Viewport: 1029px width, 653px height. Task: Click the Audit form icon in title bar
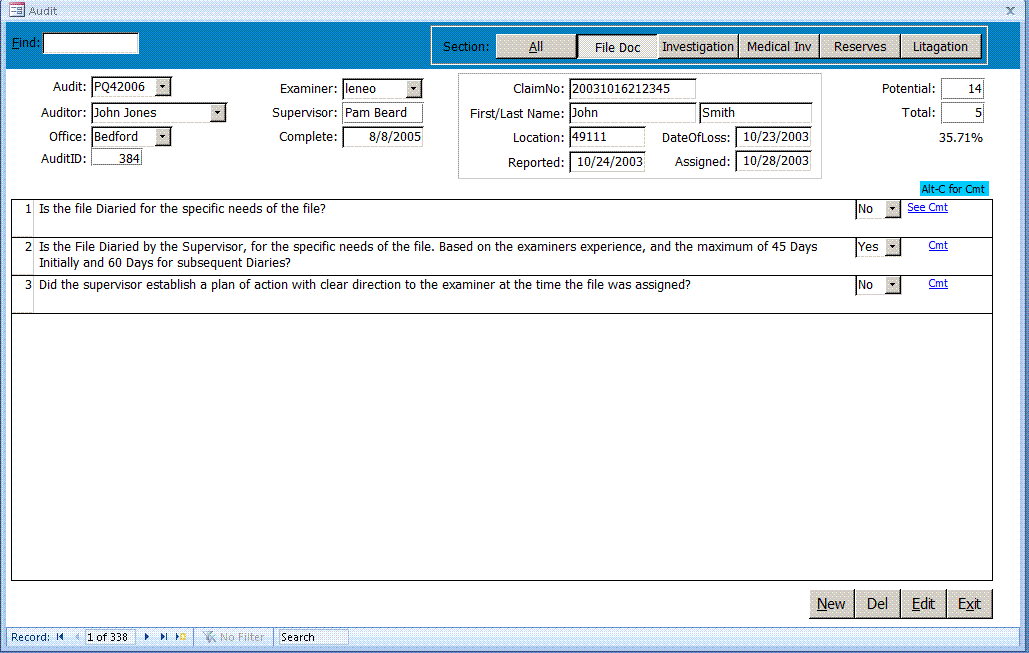[x=16, y=10]
